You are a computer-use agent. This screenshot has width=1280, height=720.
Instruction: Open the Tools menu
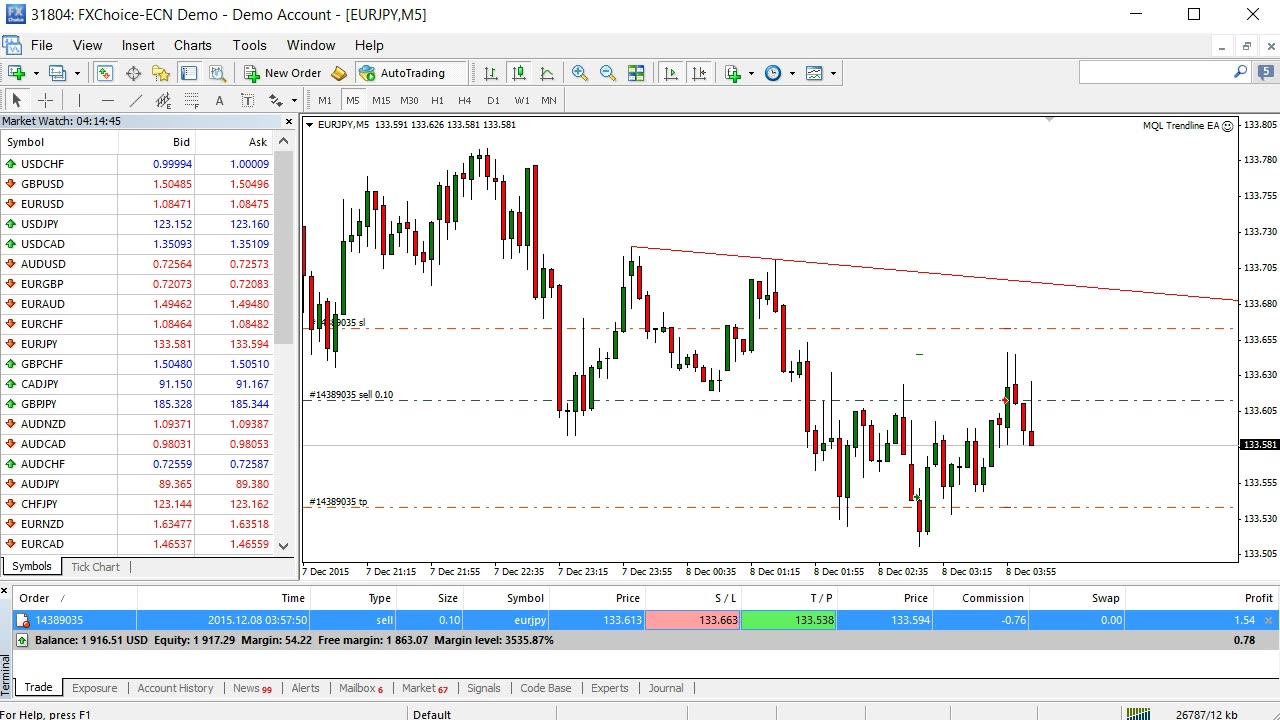pyautogui.click(x=249, y=45)
